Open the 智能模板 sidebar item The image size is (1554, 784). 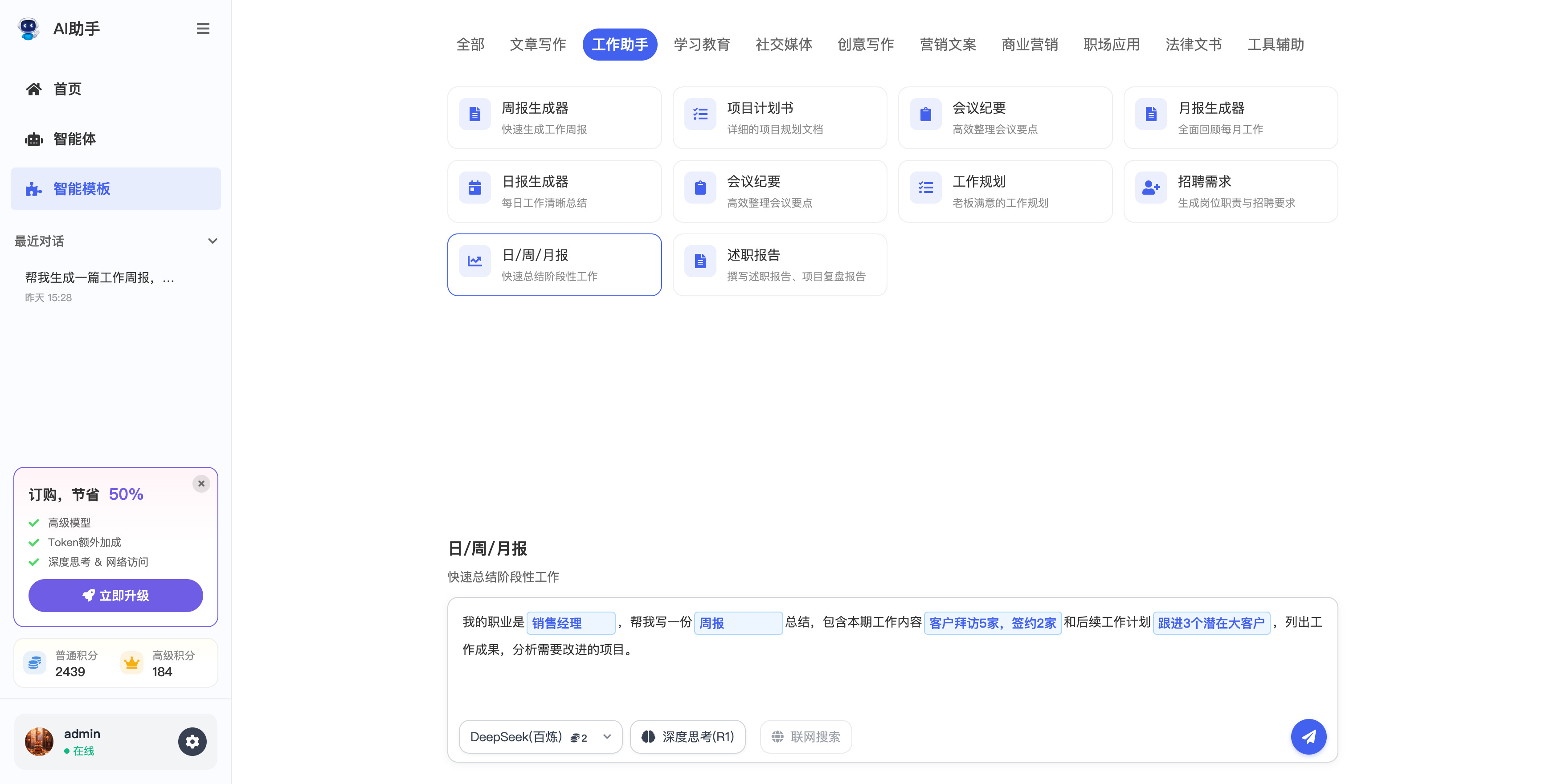pos(116,189)
